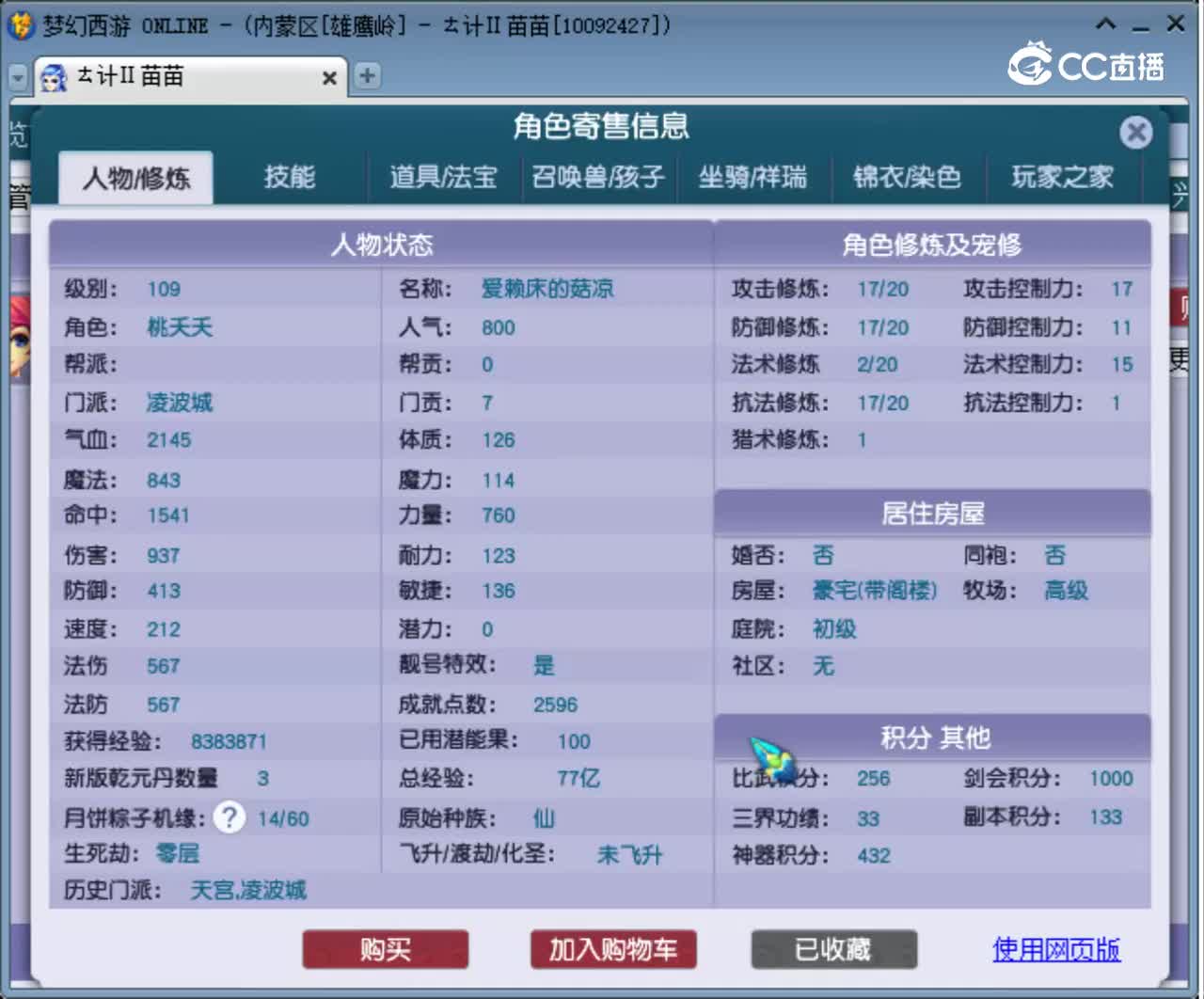View the 玩家之家 tab

(1064, 177)
